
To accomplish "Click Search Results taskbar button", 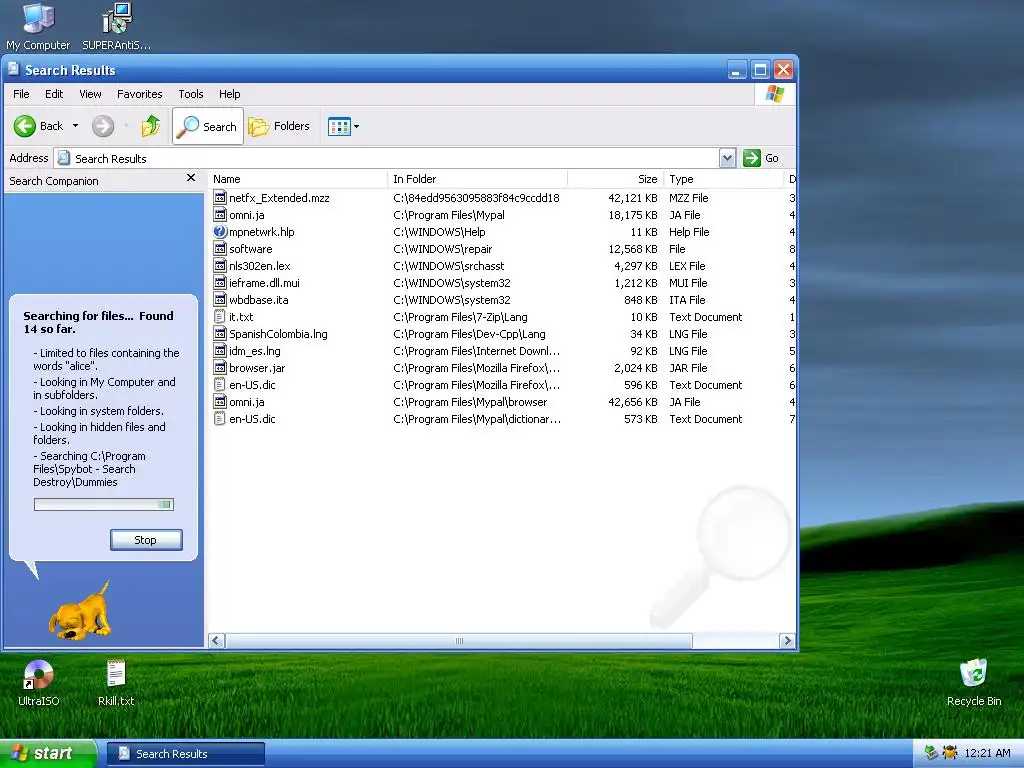I will point(185,754).
